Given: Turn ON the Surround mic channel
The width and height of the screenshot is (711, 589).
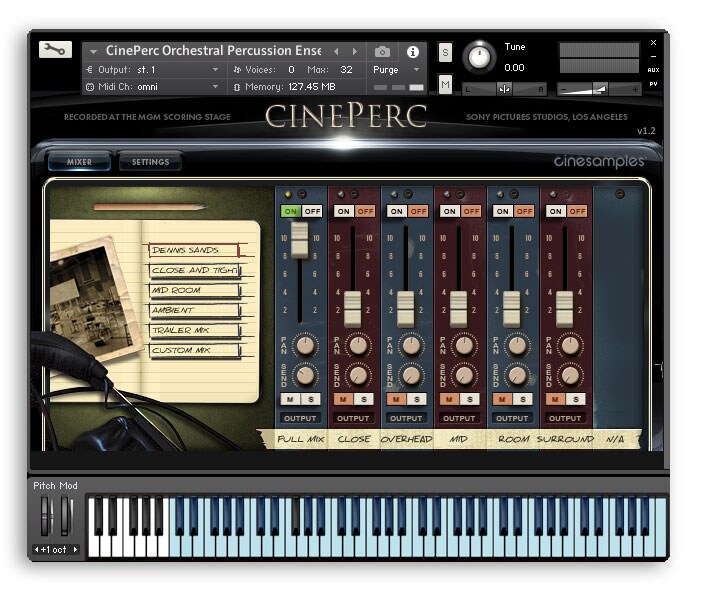Looking at the screenshot, I should (555, 211).
